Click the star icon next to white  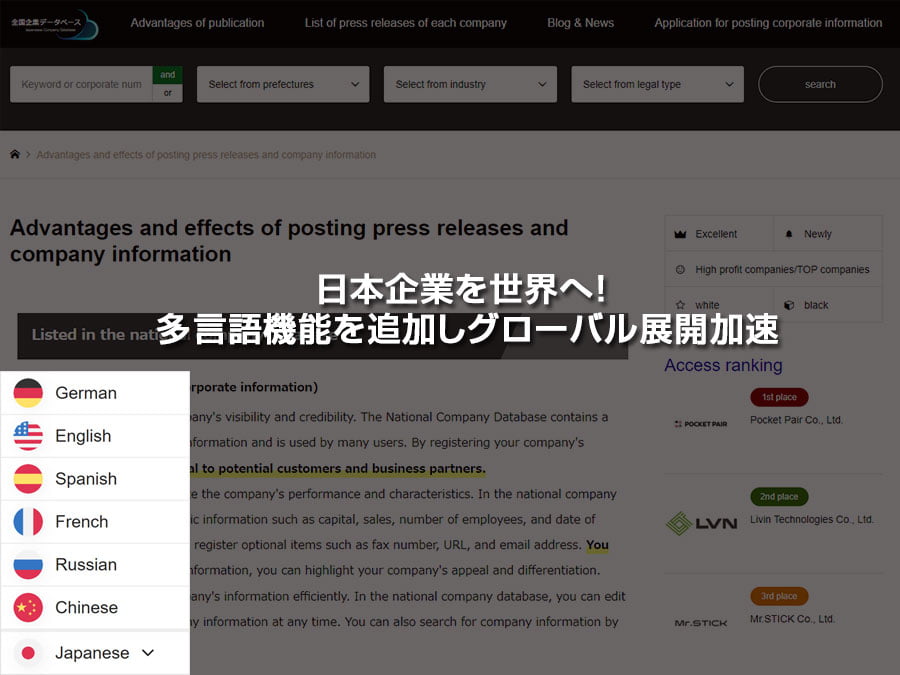click(680, 304)
